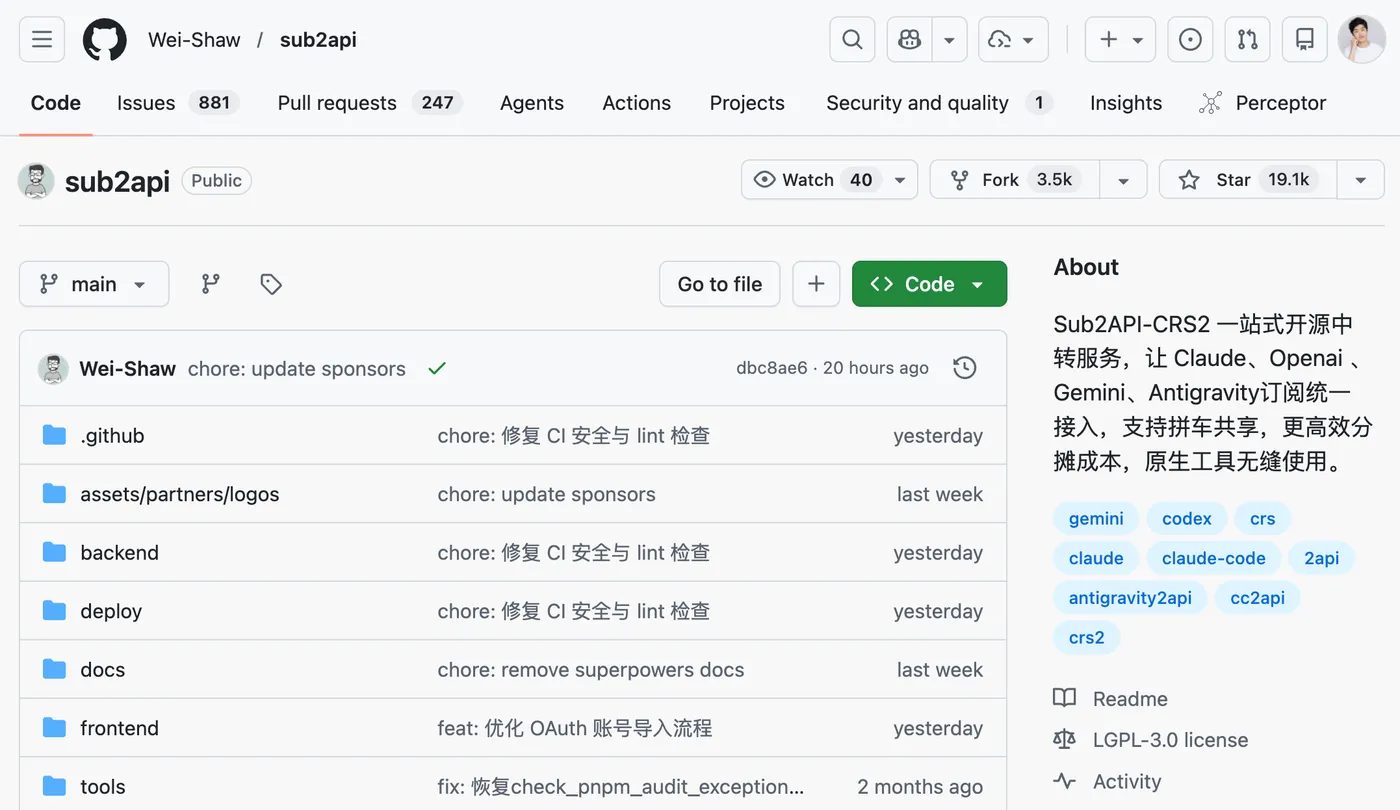Select the Code tab

pos(56,103)
